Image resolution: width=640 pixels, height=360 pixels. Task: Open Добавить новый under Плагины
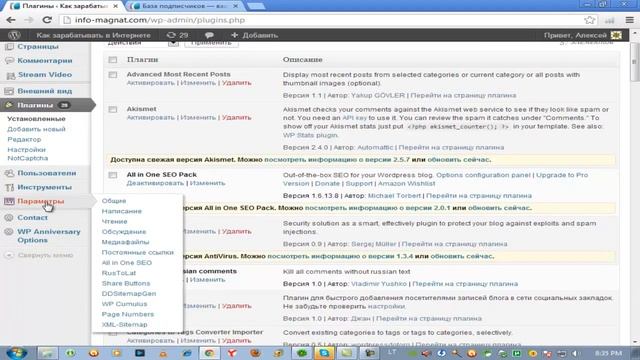(36, 129)
